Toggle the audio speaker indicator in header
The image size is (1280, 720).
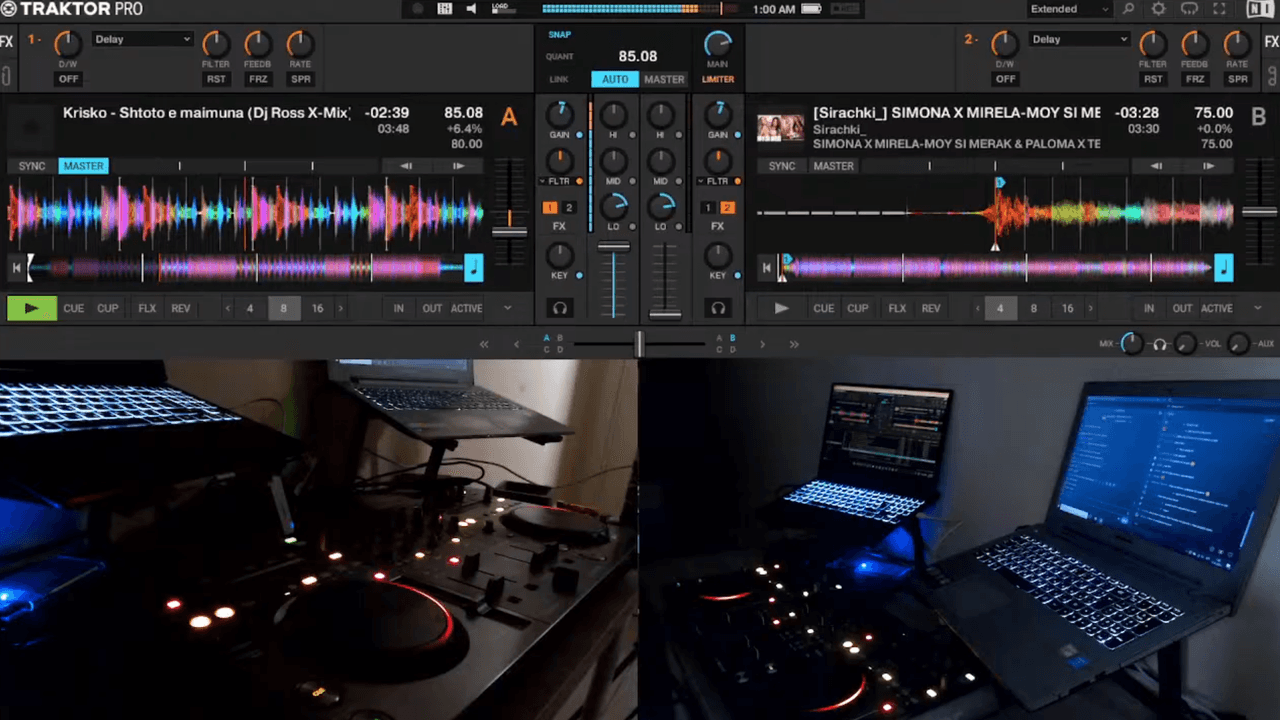(x=471, y=9)
